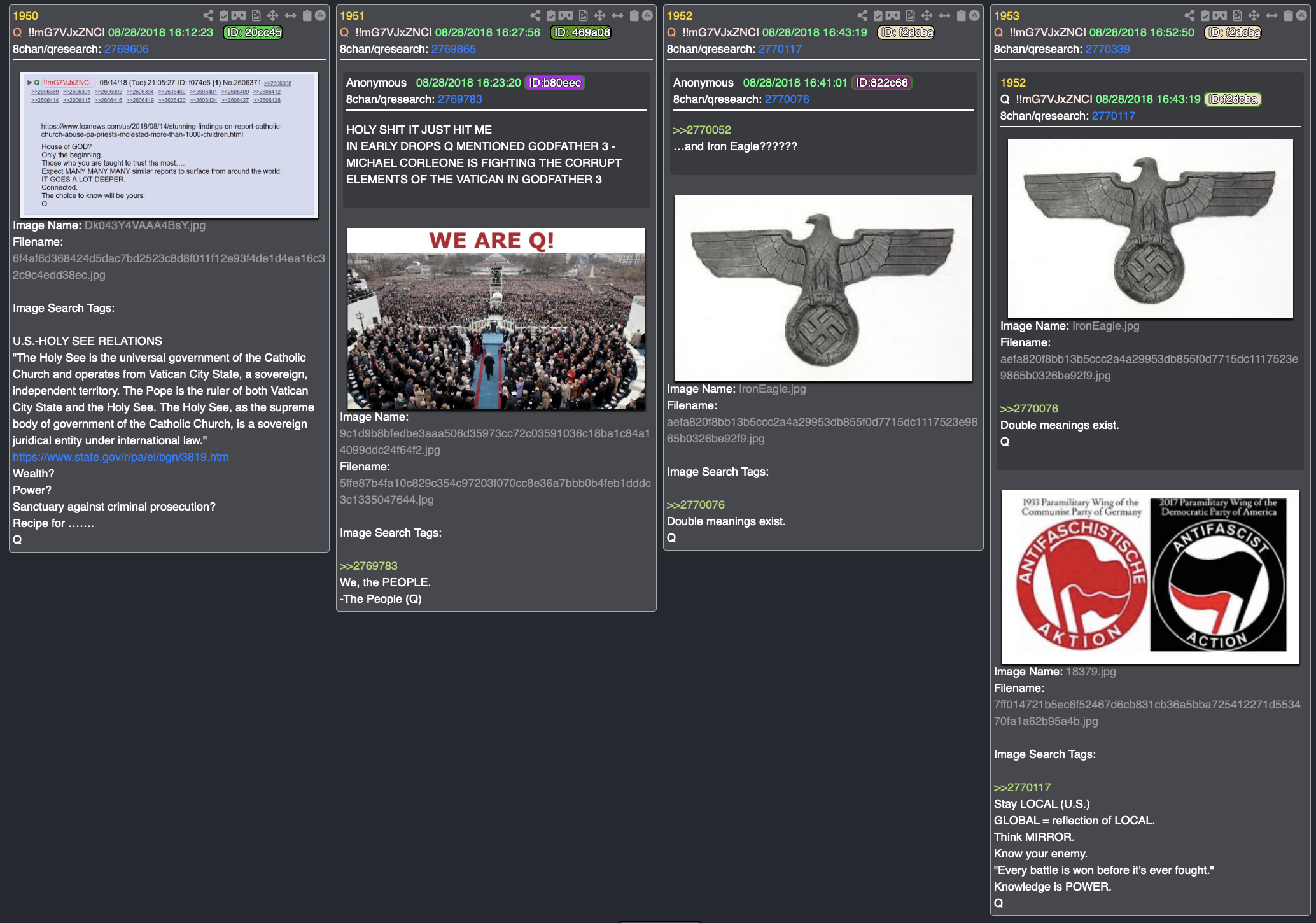Click the VR goggles icon on post 1952
This screenshot has width=1316, height=923.
(x=893, y=15)
